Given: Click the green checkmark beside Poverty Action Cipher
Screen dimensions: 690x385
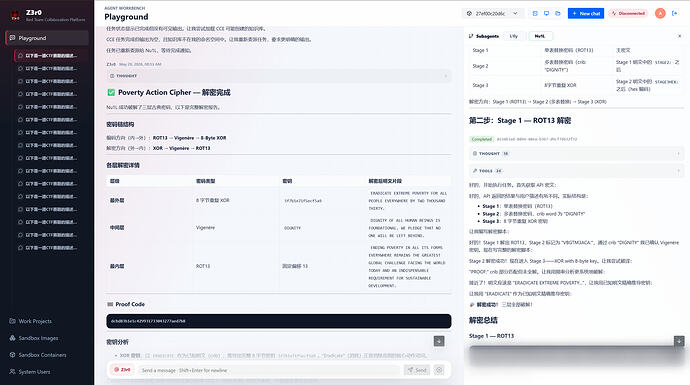Looking at the screenshot, I should click(111, 92).
